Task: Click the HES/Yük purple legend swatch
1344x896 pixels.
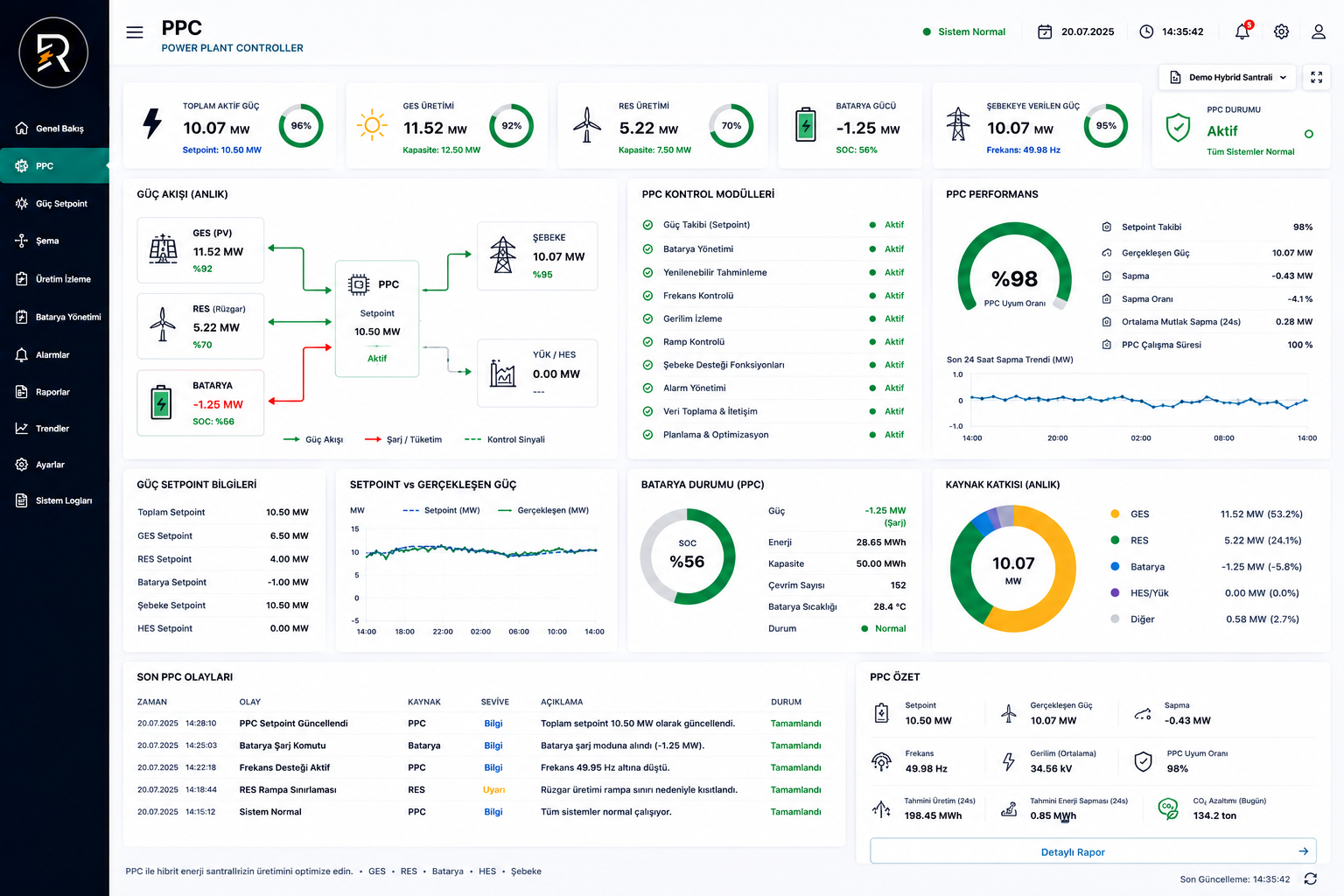Action: click(x=1115, y=592)
